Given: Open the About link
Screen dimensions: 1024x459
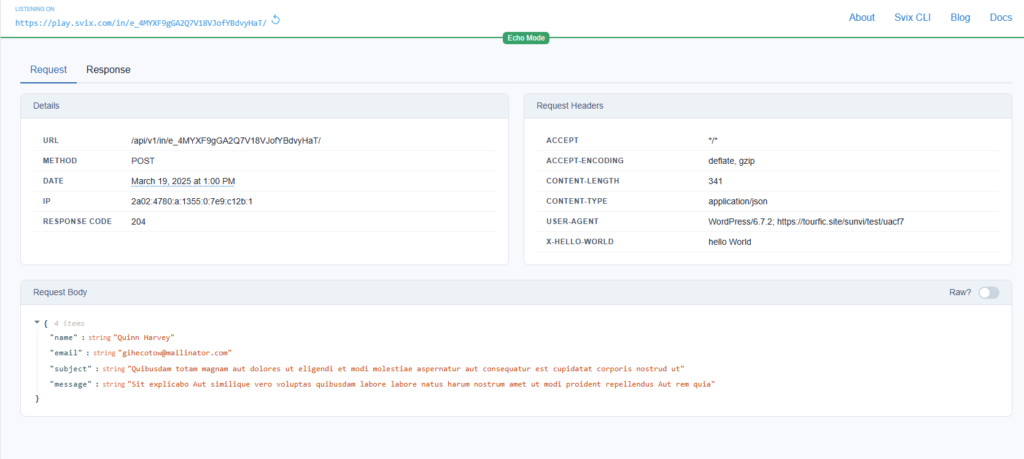Looking at the screenshot, I should click(861, 18).
